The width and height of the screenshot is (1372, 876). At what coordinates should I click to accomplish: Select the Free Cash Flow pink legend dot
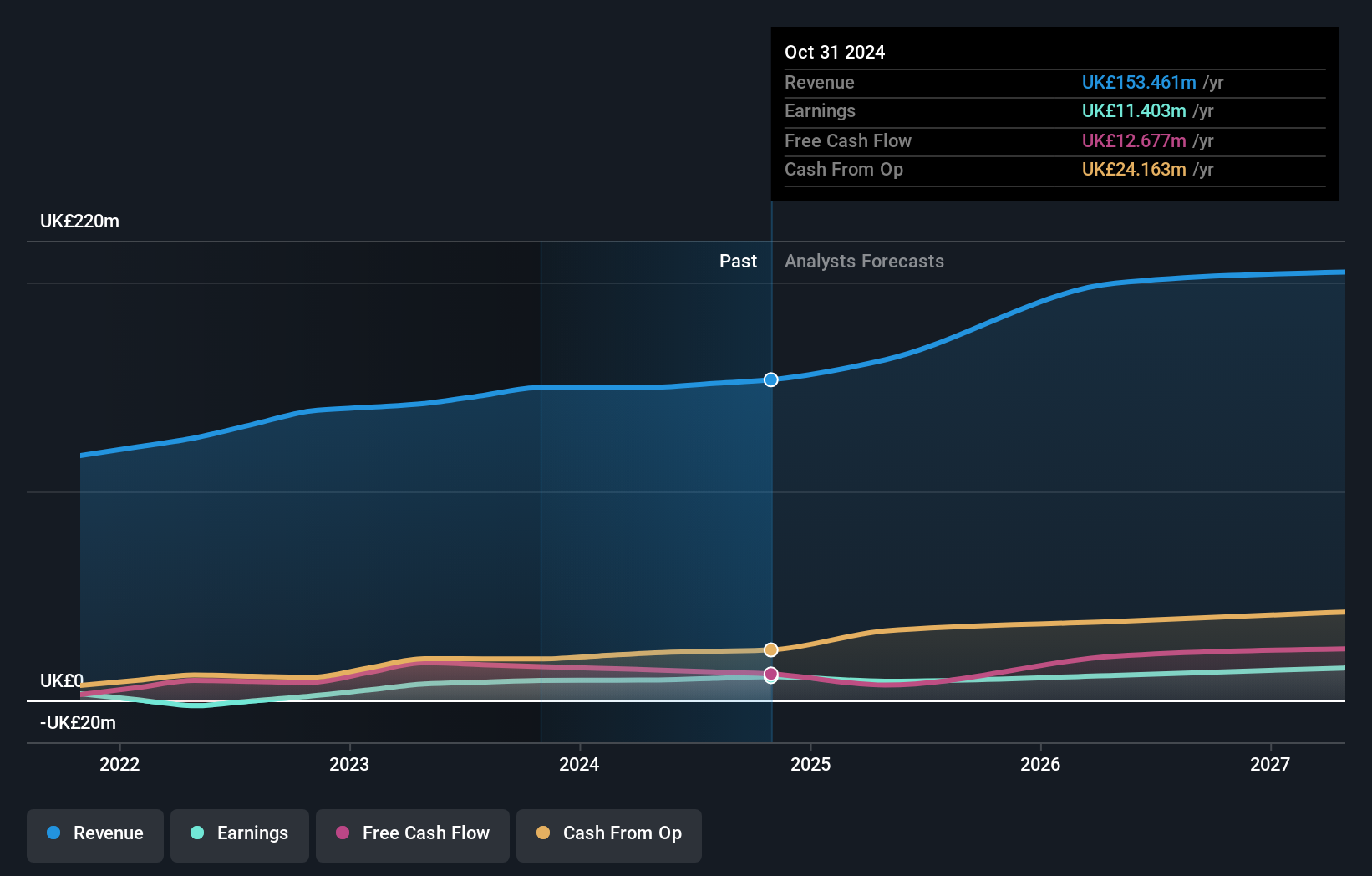pos(344,833)
